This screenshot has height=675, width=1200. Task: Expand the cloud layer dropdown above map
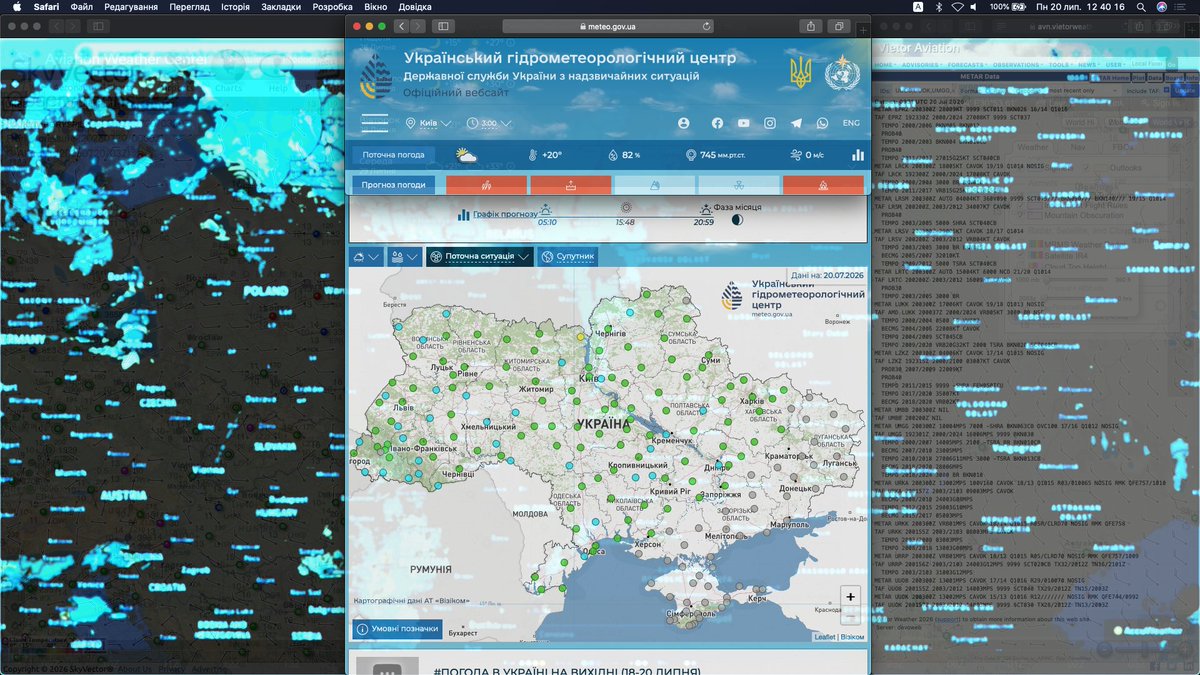366,257
